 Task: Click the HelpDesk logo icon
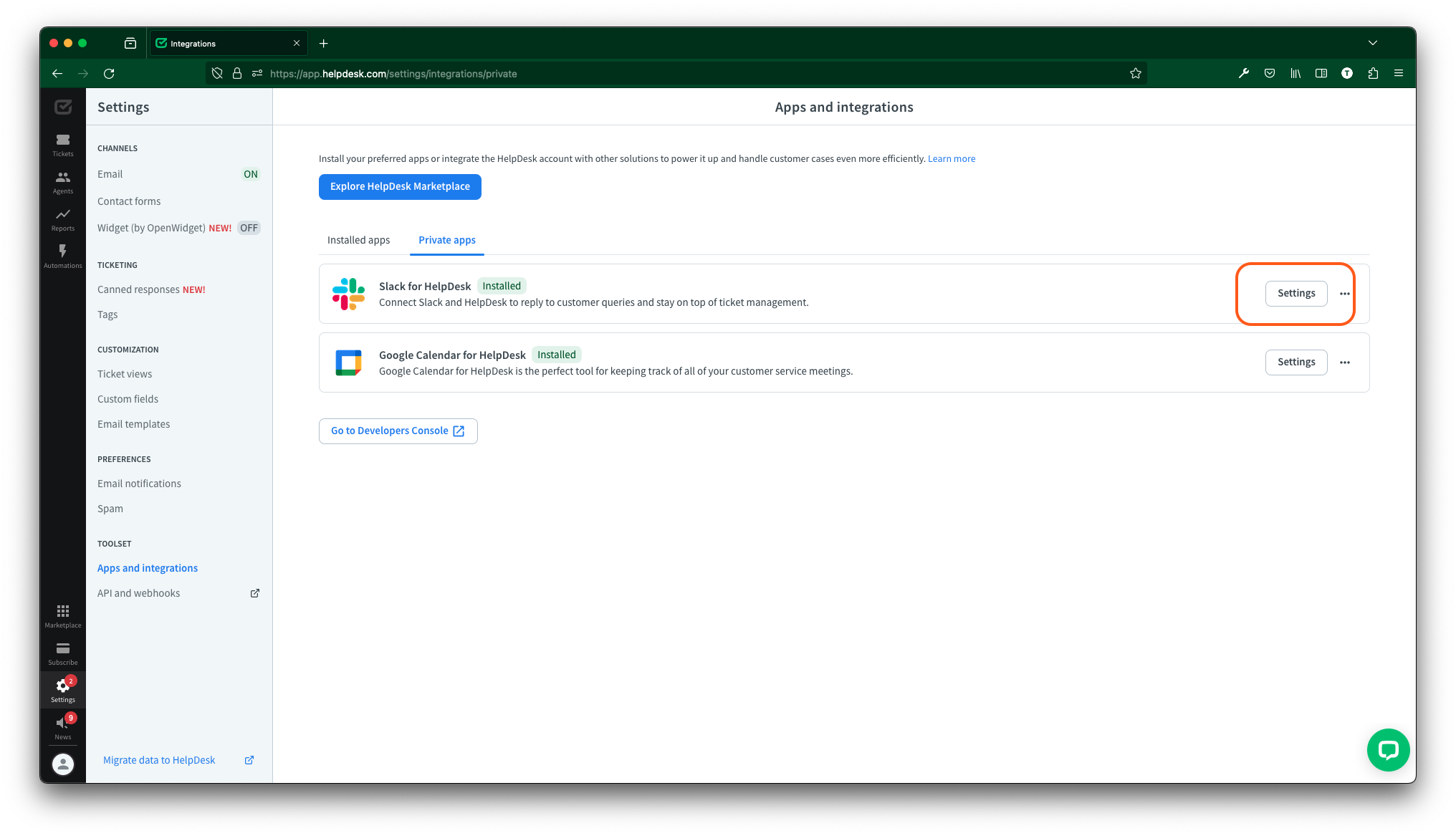pyautogui.click(x=63, y=107)
